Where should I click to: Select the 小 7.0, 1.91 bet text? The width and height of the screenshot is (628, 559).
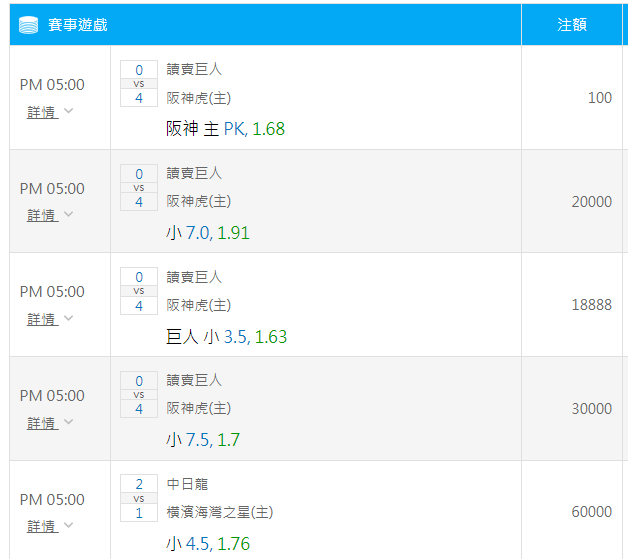(x=208, y=233)
